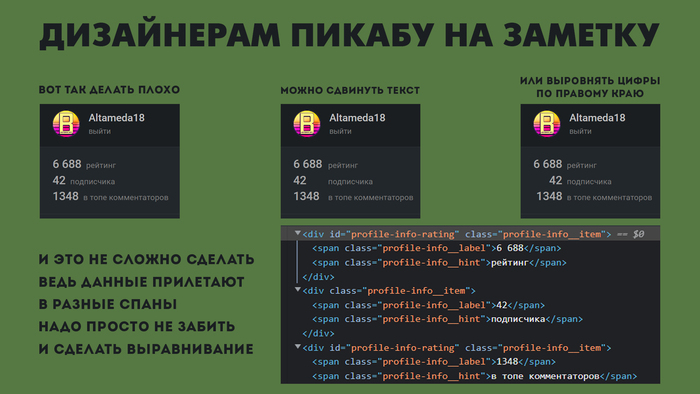Click the avatar in the middle profile card
This screenshot has width=700, height=394.
[x=307, y=124]
